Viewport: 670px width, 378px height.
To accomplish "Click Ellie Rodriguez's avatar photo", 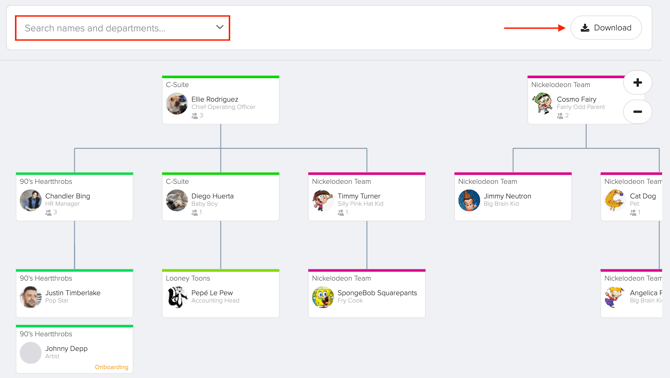I will pos(177,103).
